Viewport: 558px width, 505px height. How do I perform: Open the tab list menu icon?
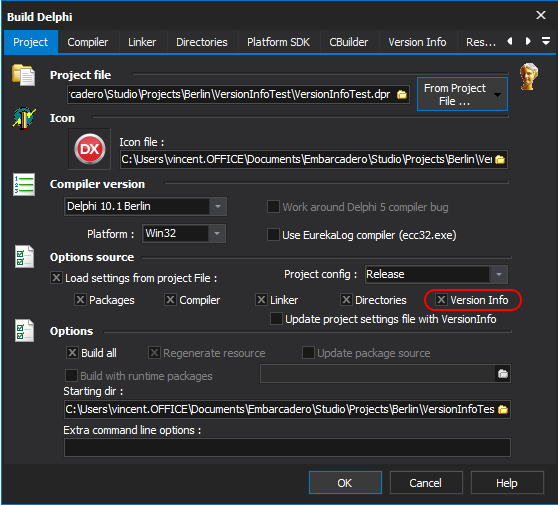(x=546, y=41)
